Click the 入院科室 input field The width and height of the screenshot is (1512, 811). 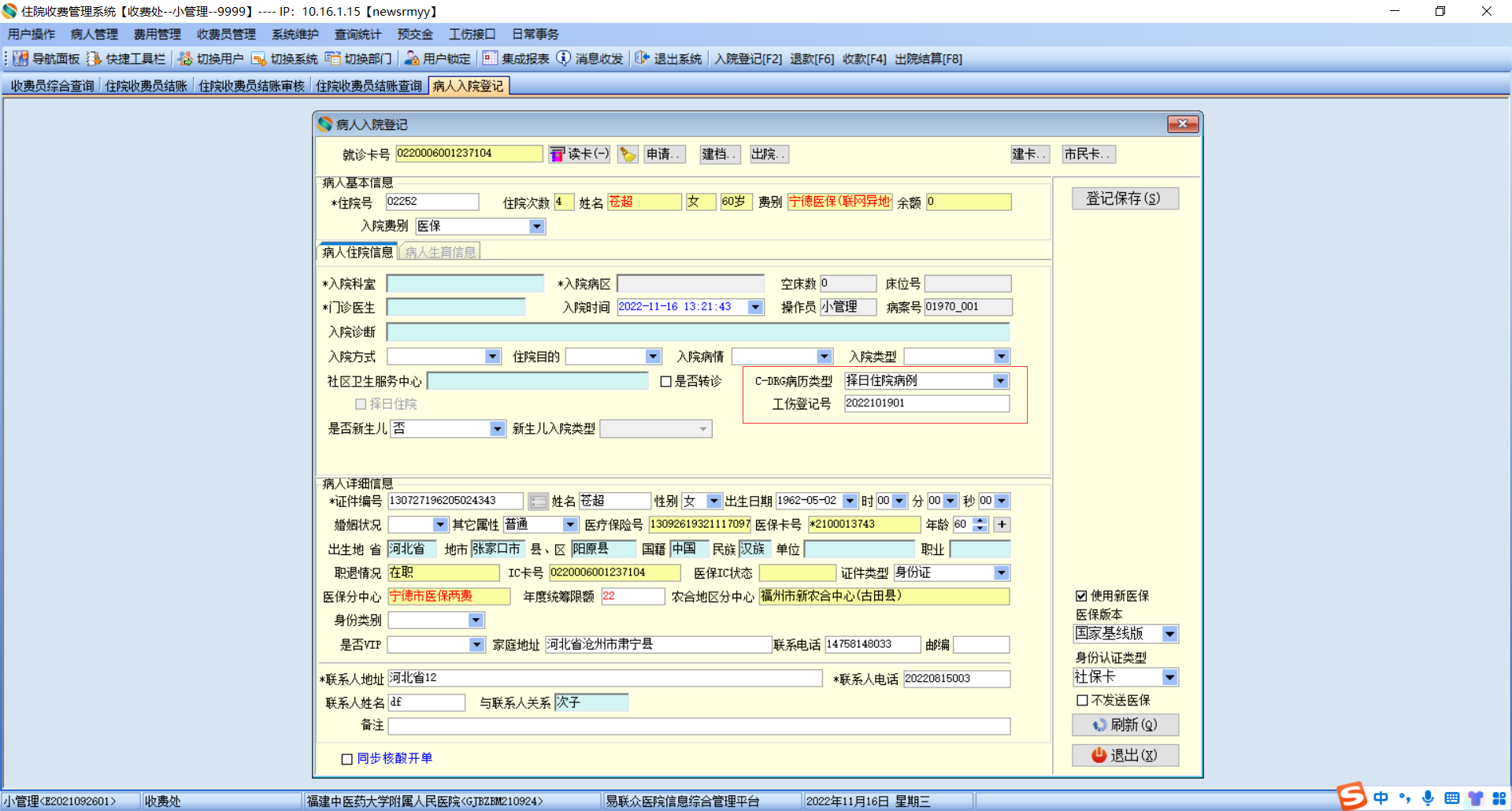[x=465, y=283]
